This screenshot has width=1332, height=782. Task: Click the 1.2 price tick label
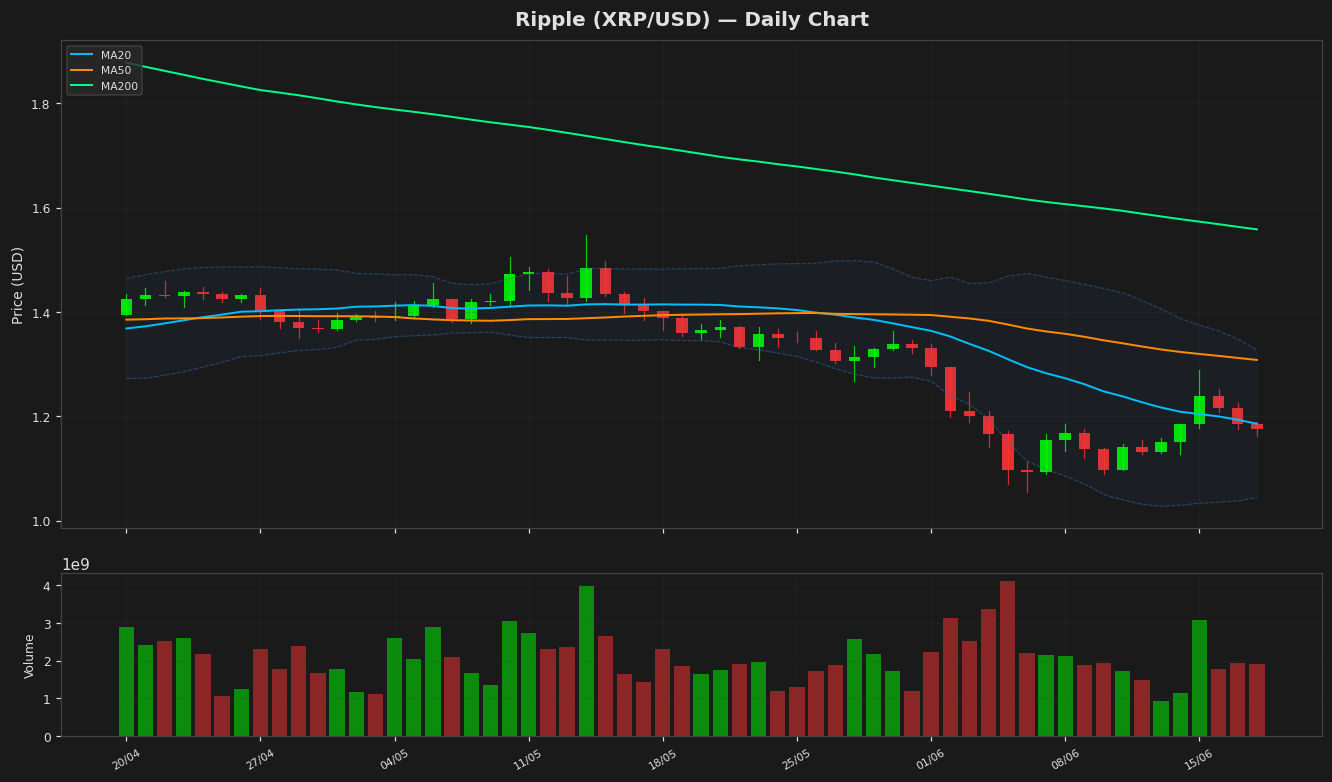point(43,417)
